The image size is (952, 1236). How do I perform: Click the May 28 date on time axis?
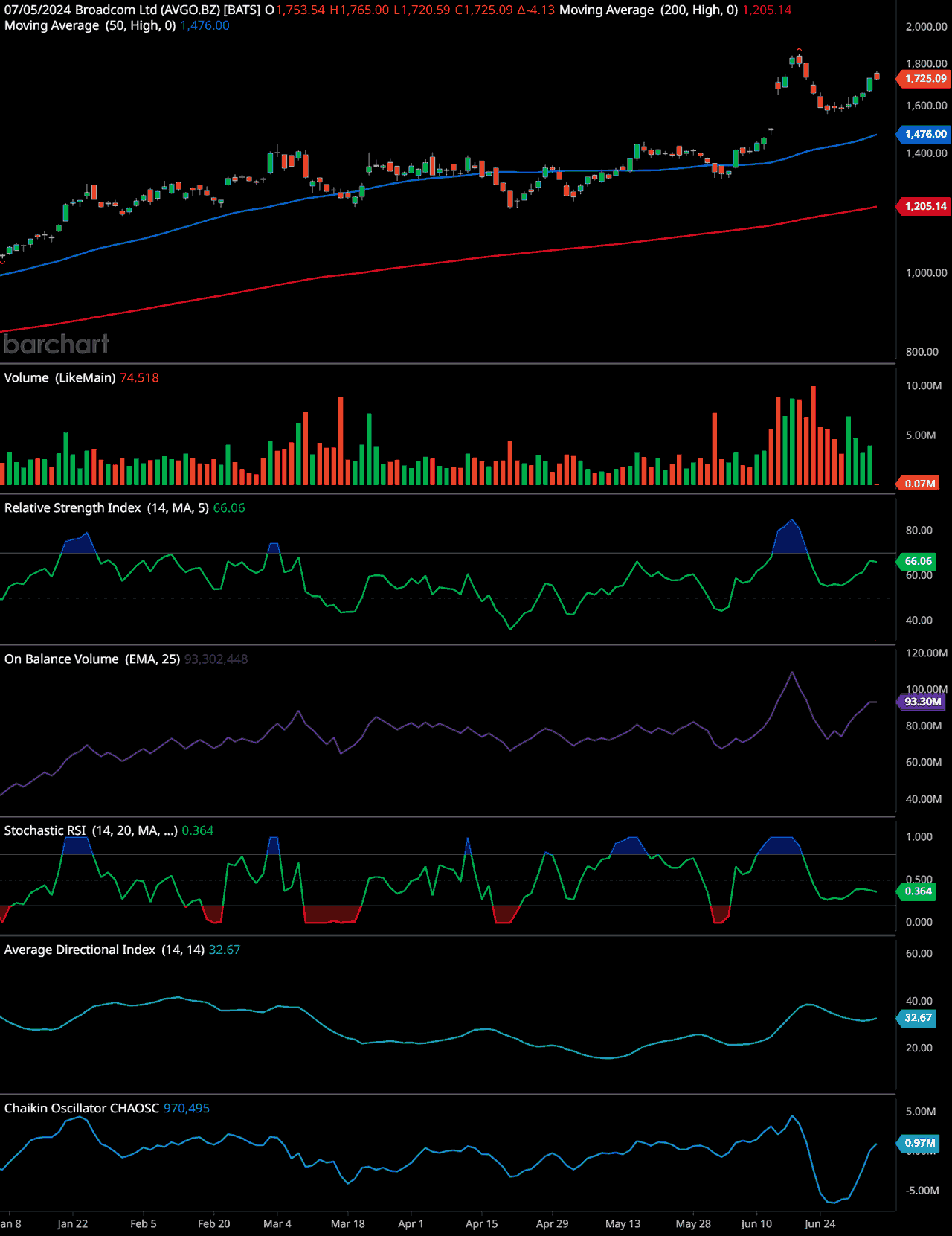pos(693,1223)
